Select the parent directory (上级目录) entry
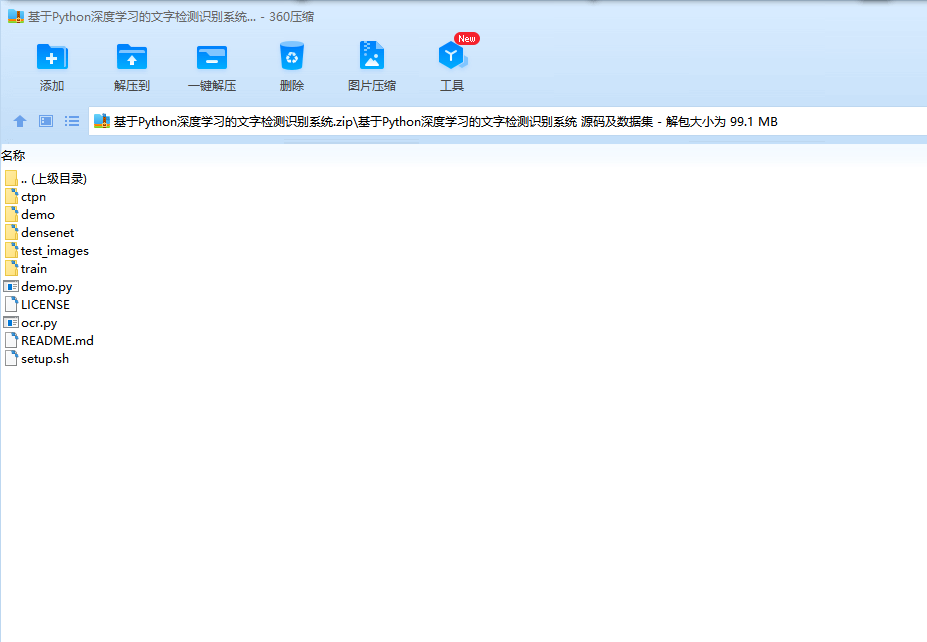 coord(46,179)
